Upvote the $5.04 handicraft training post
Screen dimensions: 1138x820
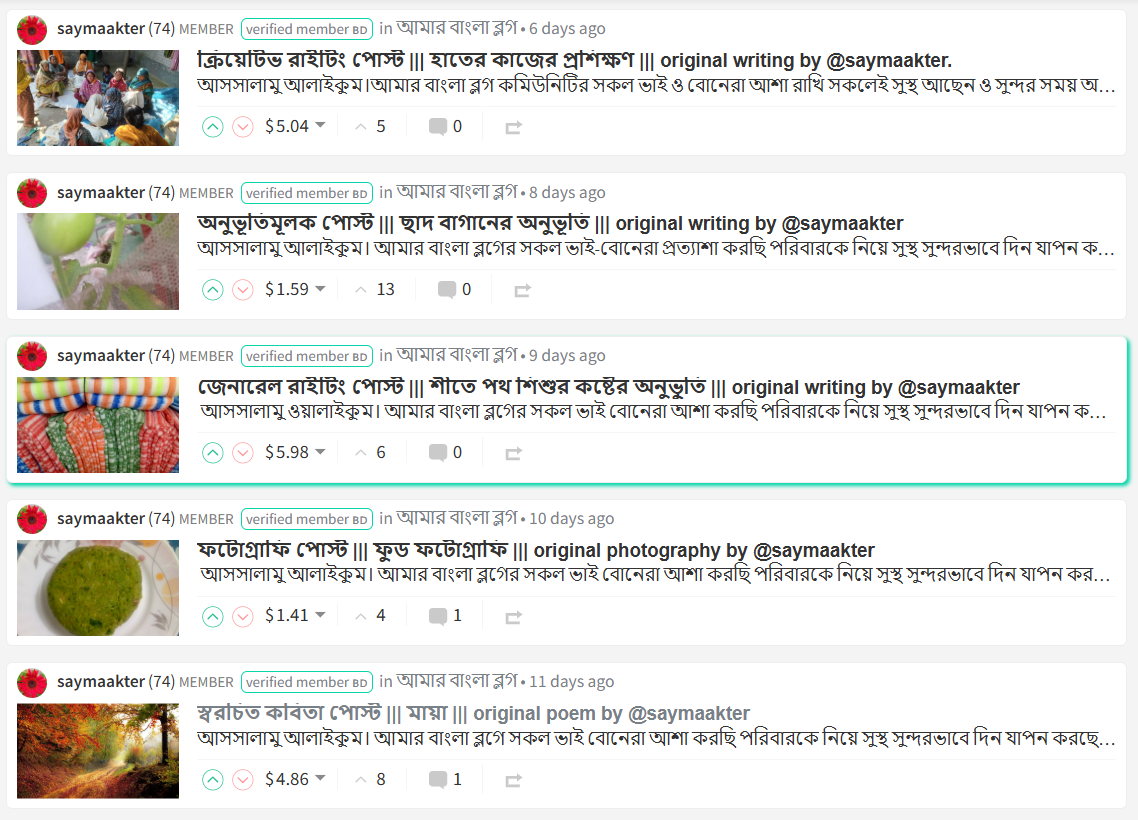tap(212, 127)
